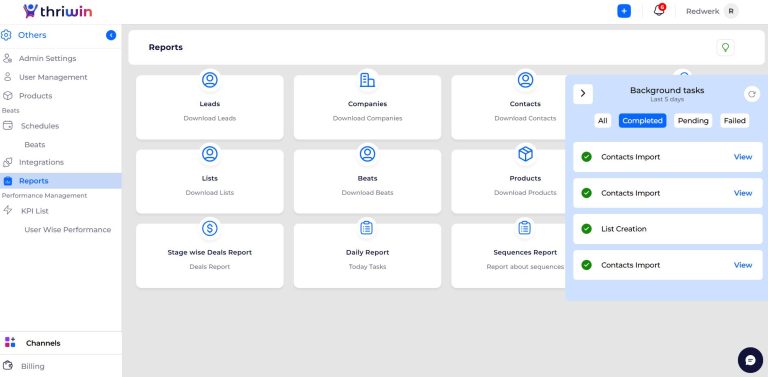The height and width of the screenshot is (377, 768).
Task: Click the Lists card icon
Action: point(210,154)
